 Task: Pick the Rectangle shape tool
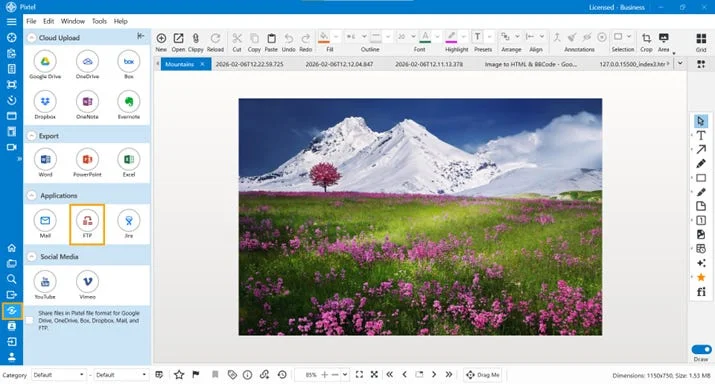point(701,178)
